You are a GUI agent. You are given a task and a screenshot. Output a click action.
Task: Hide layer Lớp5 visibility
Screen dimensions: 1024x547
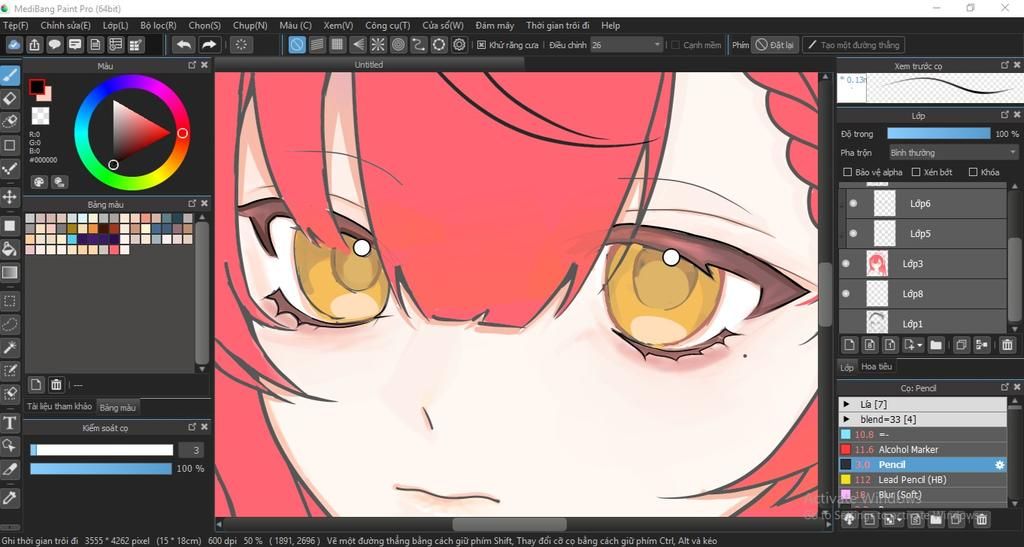tap(853, 233)
